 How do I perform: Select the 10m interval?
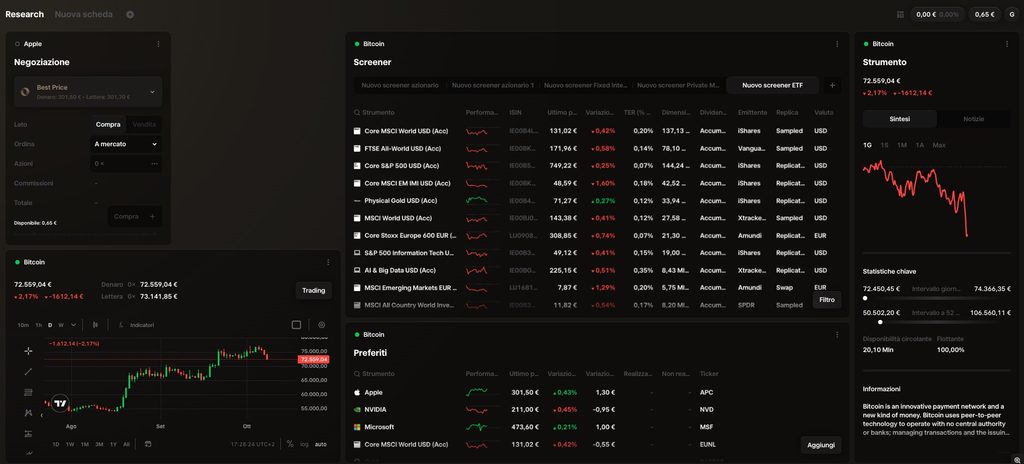tap(23, 325)
